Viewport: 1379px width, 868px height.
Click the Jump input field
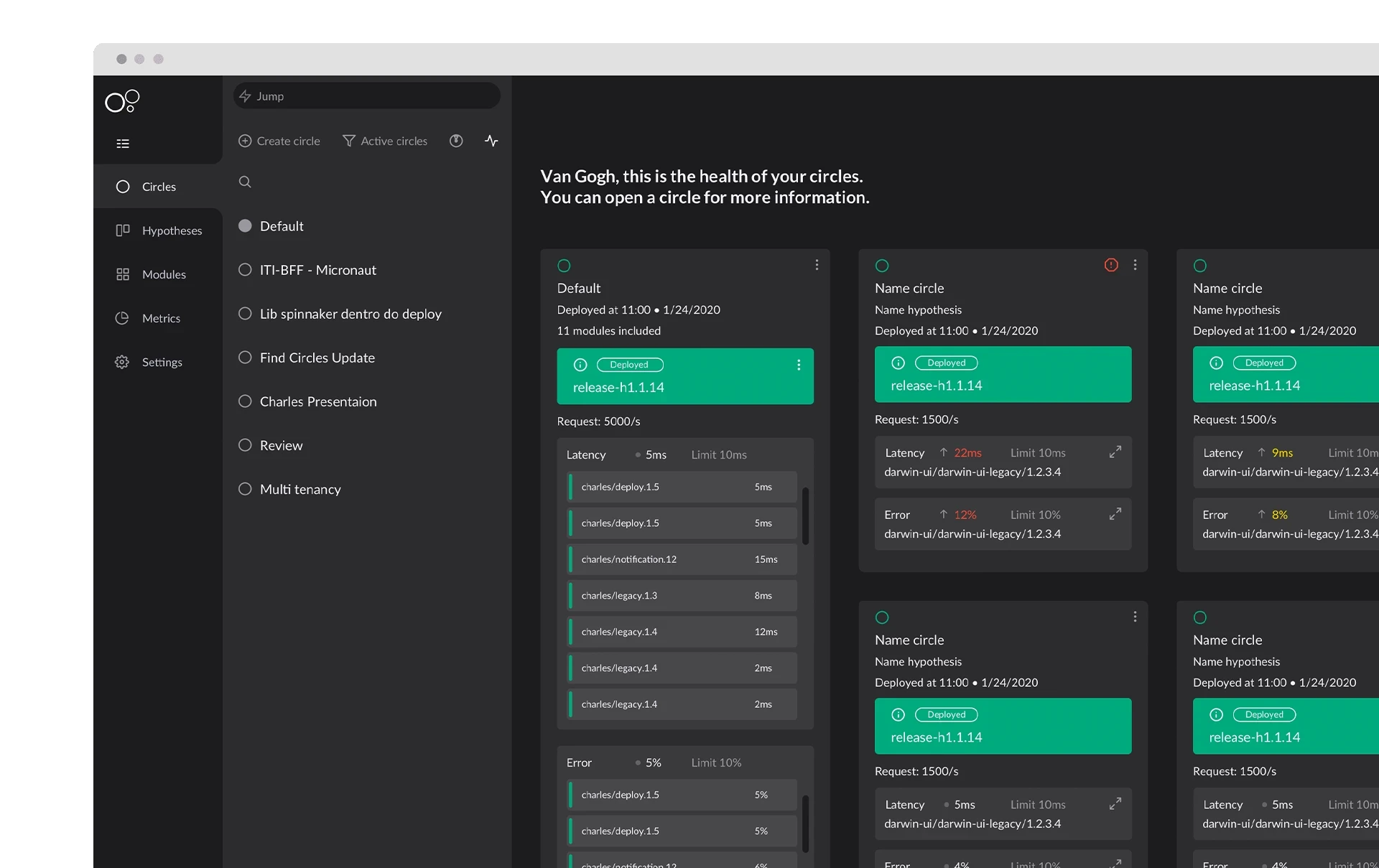tap(367, 95)
